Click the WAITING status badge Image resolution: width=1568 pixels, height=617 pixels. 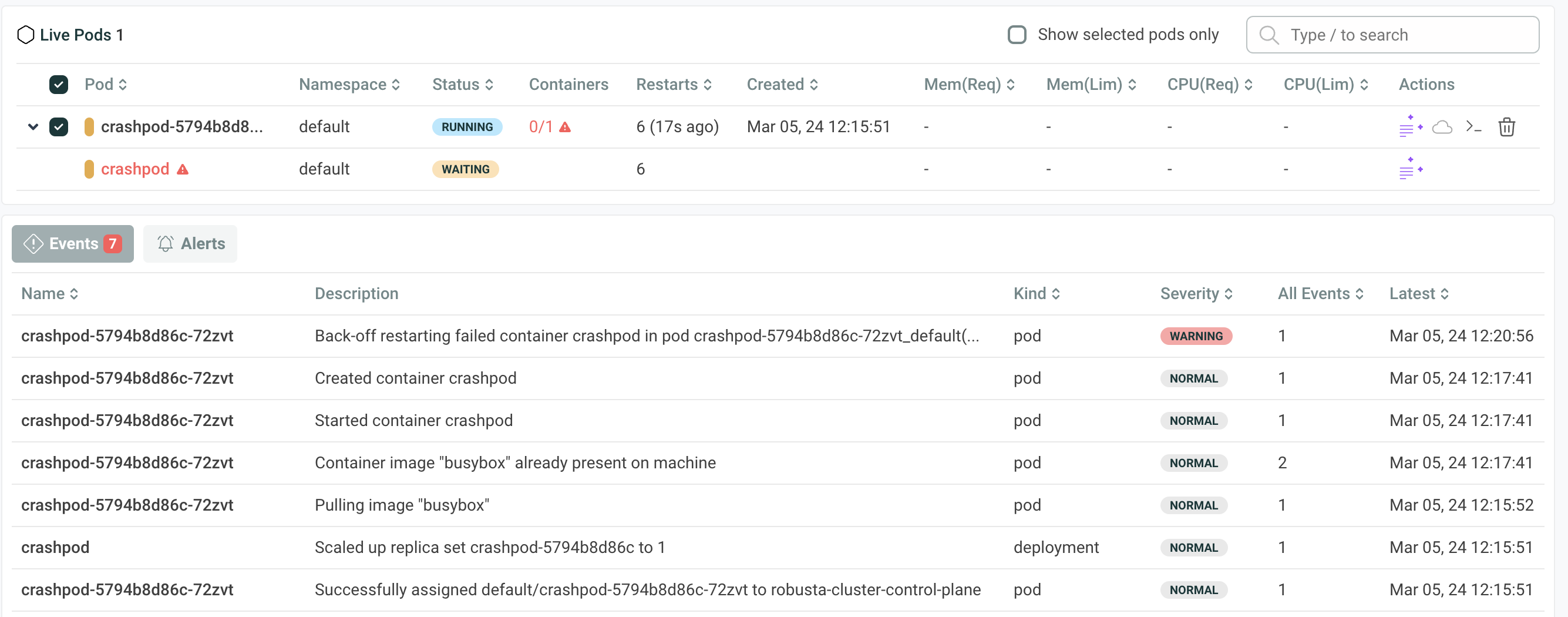click(466, 169)
